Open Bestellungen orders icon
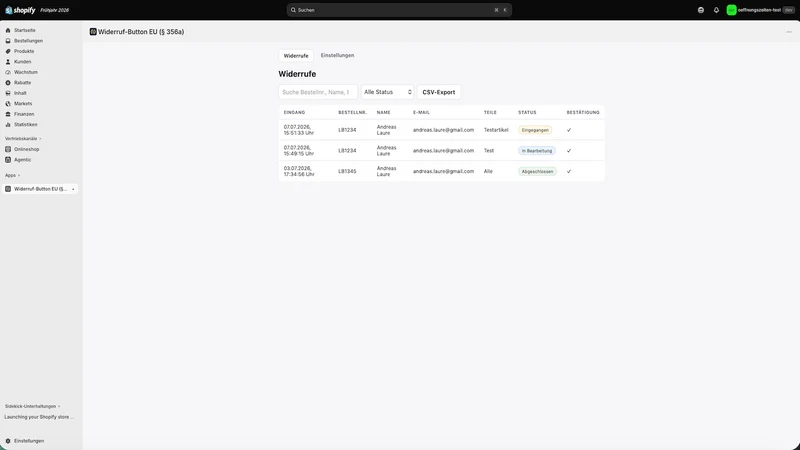Viewport: 800px width, 450px height. (8, 41)
